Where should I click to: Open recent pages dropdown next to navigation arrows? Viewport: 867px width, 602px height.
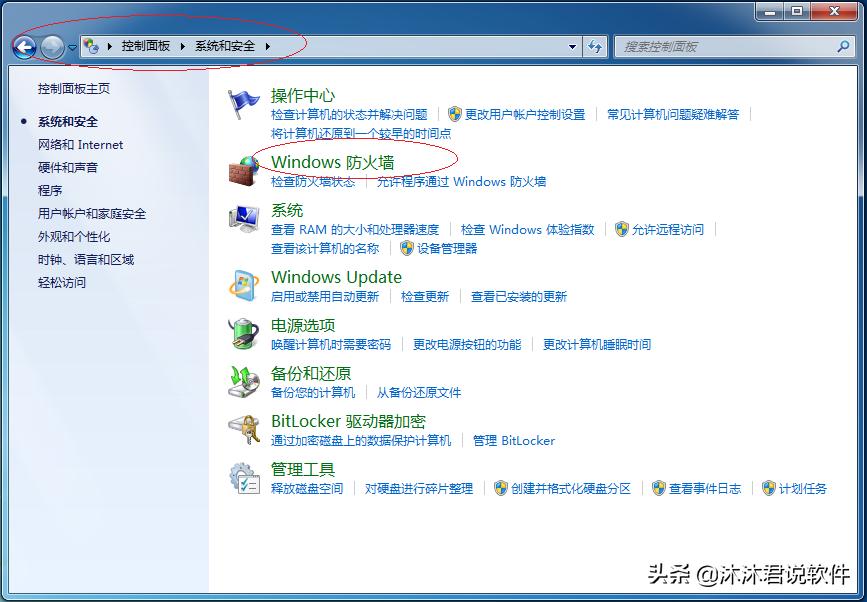click(74, 46)
